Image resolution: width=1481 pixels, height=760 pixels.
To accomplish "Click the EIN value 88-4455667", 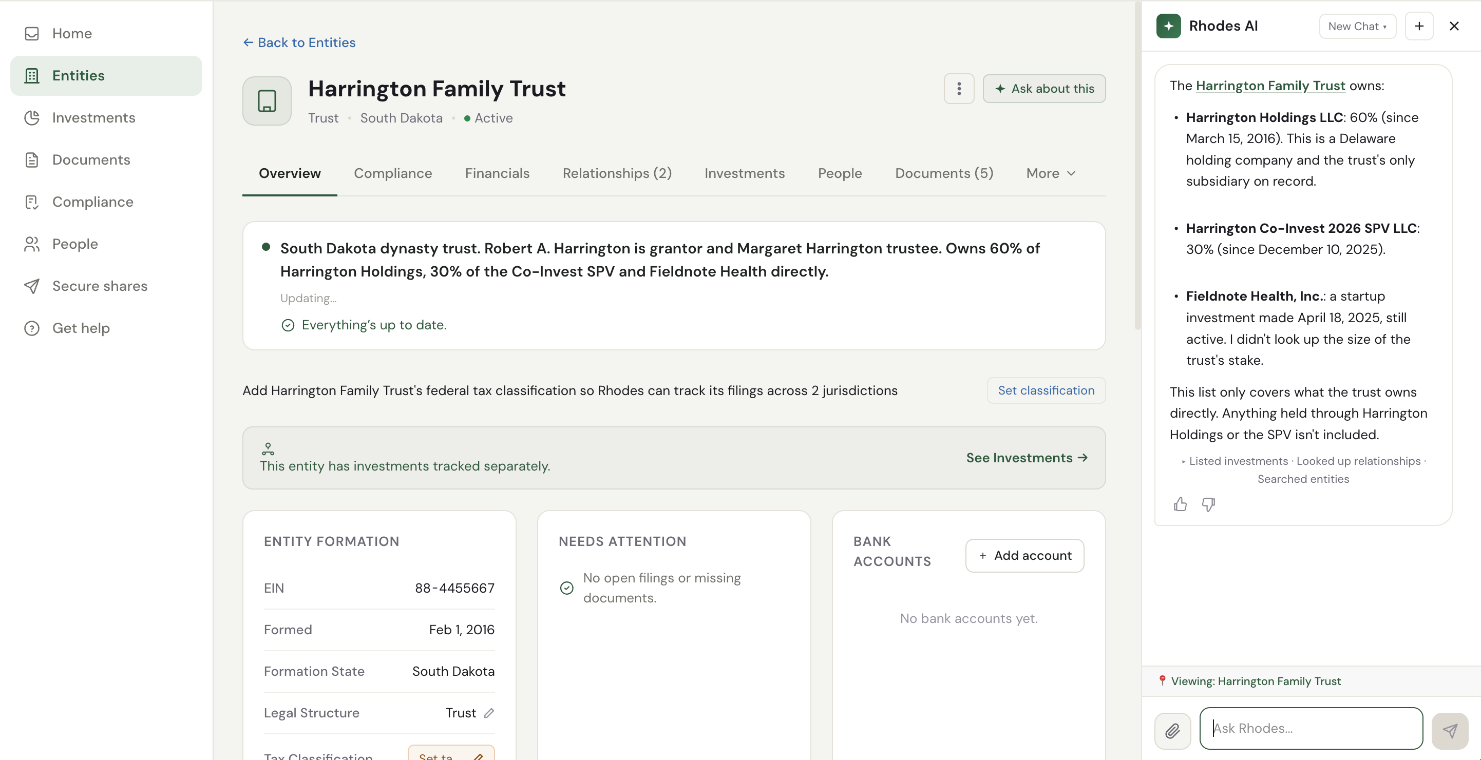I will (455, 588).
